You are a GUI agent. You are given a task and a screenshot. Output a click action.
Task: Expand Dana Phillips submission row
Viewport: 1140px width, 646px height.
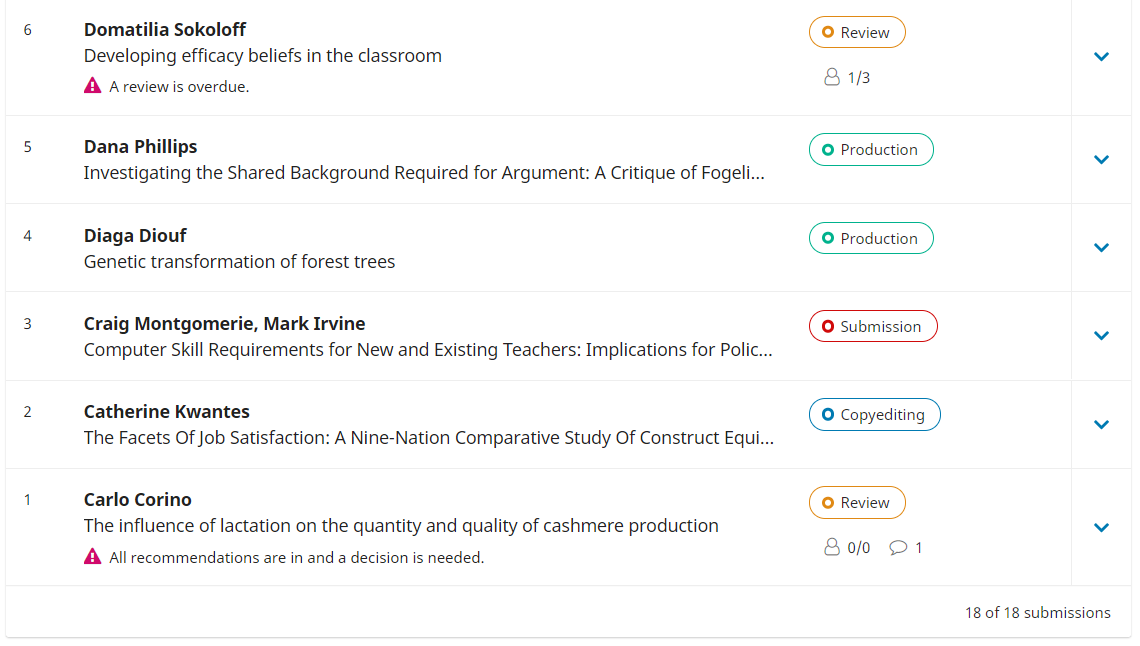1101,159
